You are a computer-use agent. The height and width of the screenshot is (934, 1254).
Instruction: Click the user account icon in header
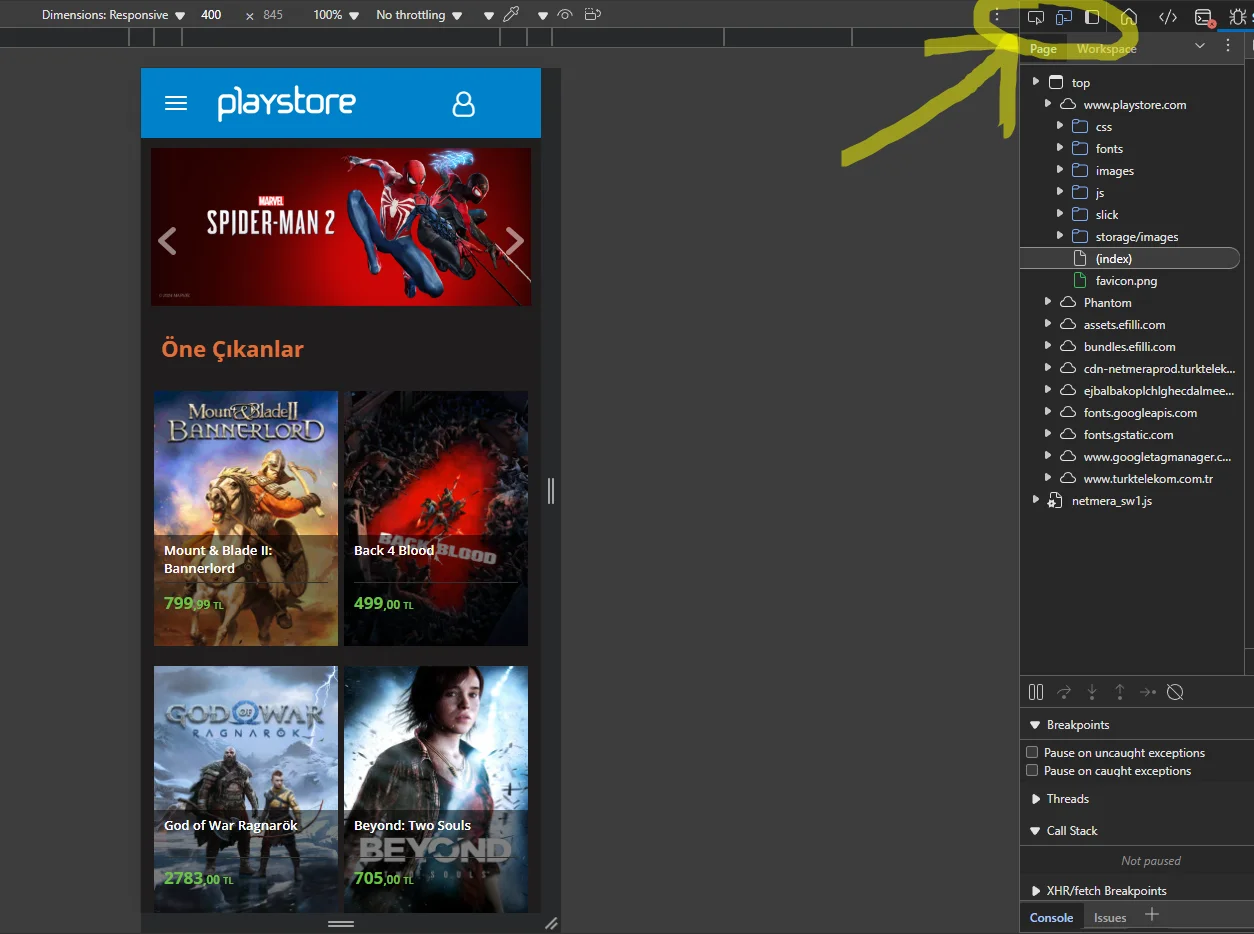coord(463,104)
